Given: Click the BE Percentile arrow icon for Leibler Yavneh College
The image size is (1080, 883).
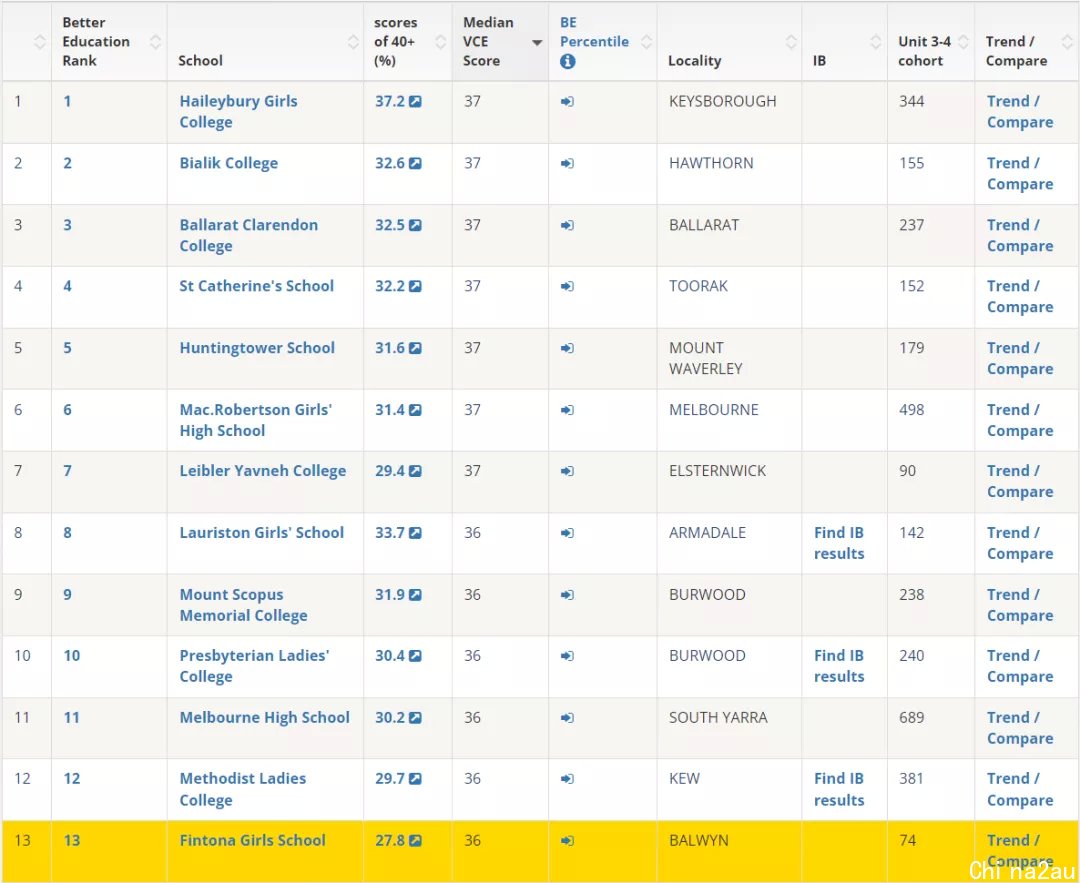Looking at the screenshot, I should coord(568,471).
